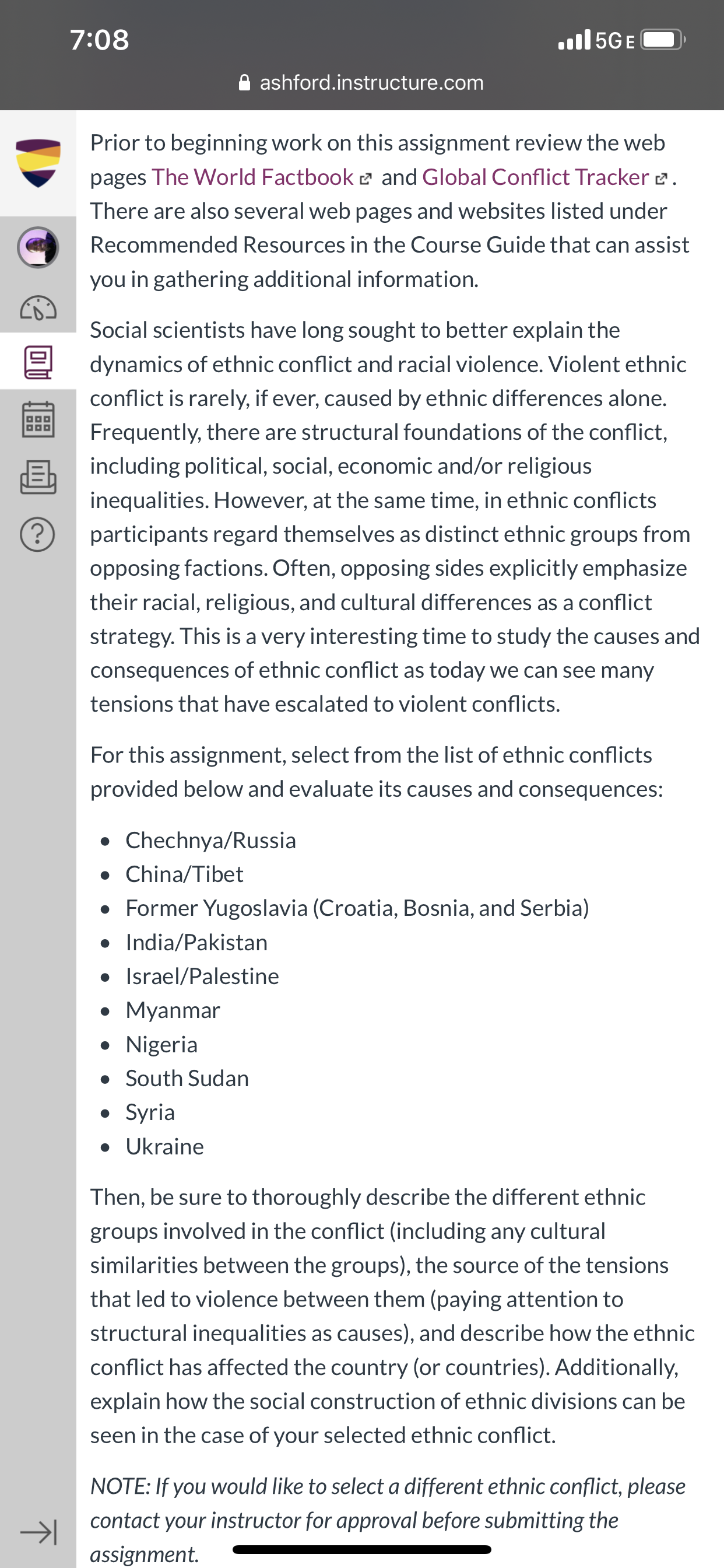The width and height of the screenshot is (724, 1568).
Task: Open the Ashford shield logo home
Action: coord(38,163)
